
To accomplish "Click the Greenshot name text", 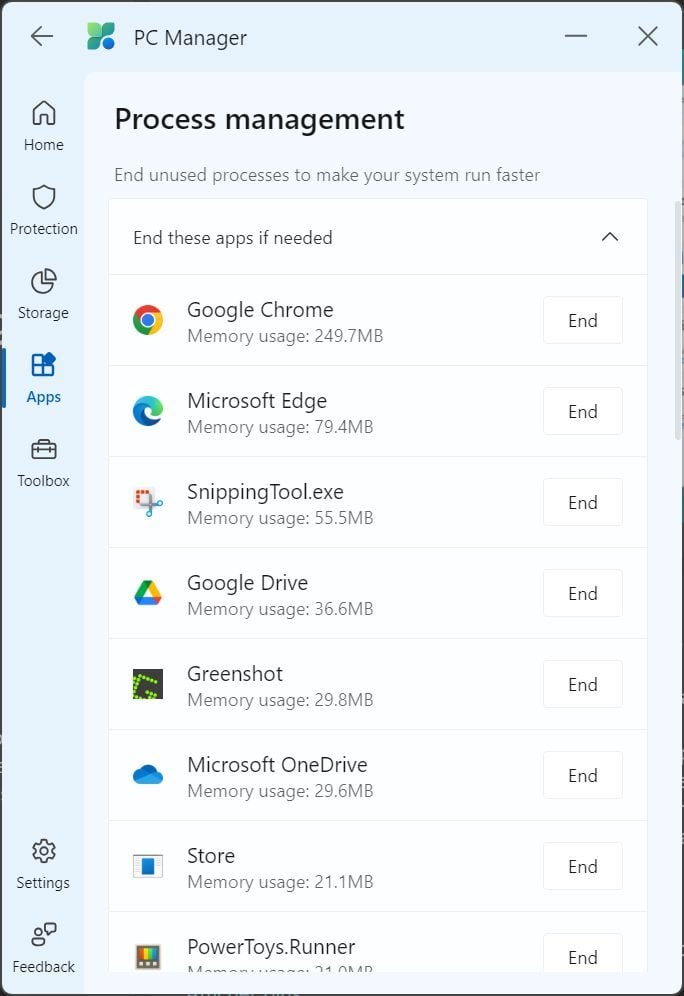I will tap(235, 673).
